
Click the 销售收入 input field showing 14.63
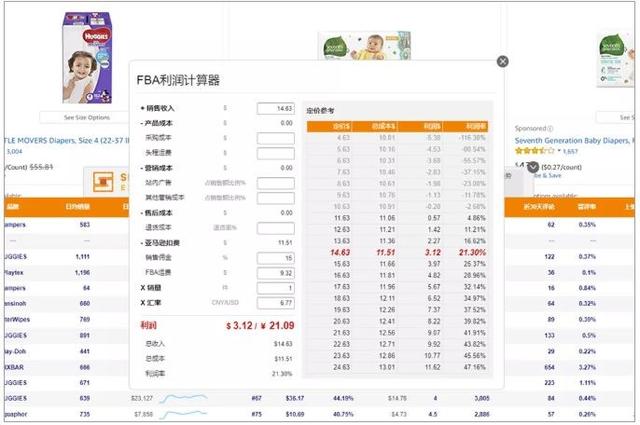point(274,108)
